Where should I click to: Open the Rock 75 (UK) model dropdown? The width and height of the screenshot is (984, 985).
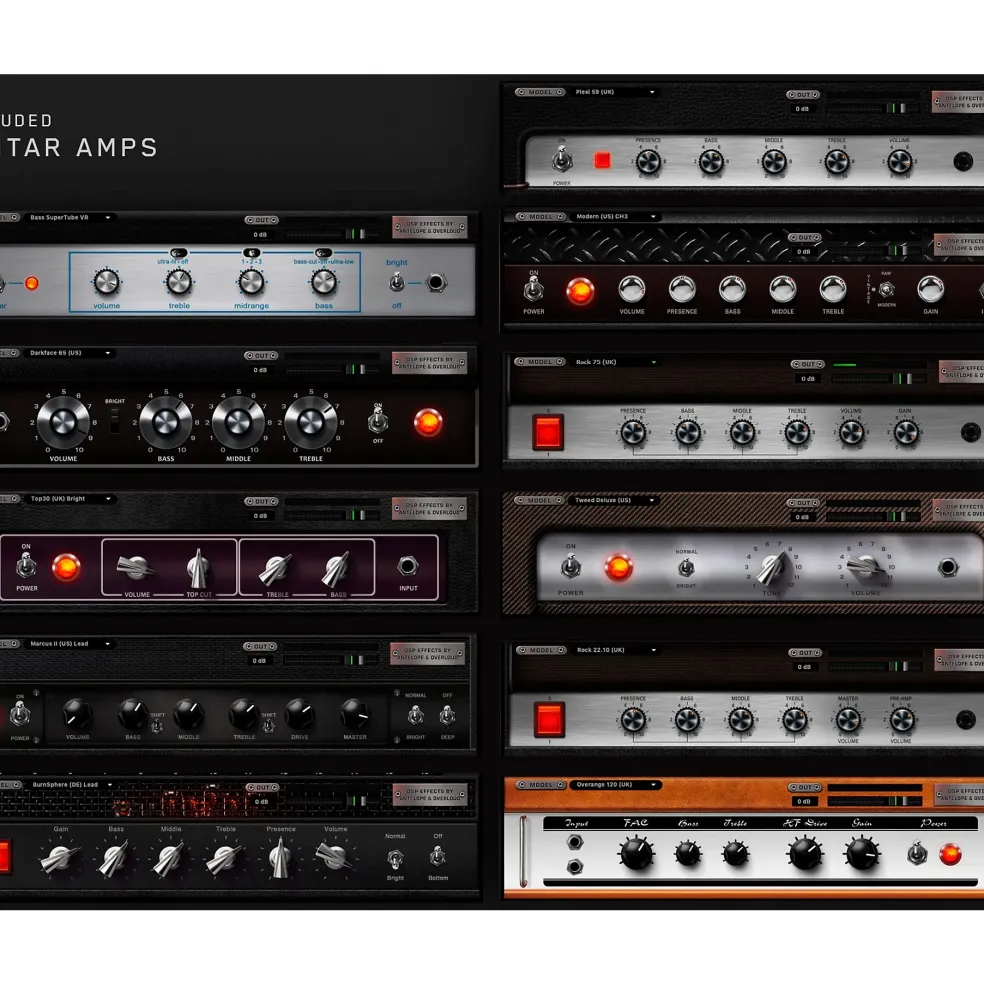(x=616, y=362)
